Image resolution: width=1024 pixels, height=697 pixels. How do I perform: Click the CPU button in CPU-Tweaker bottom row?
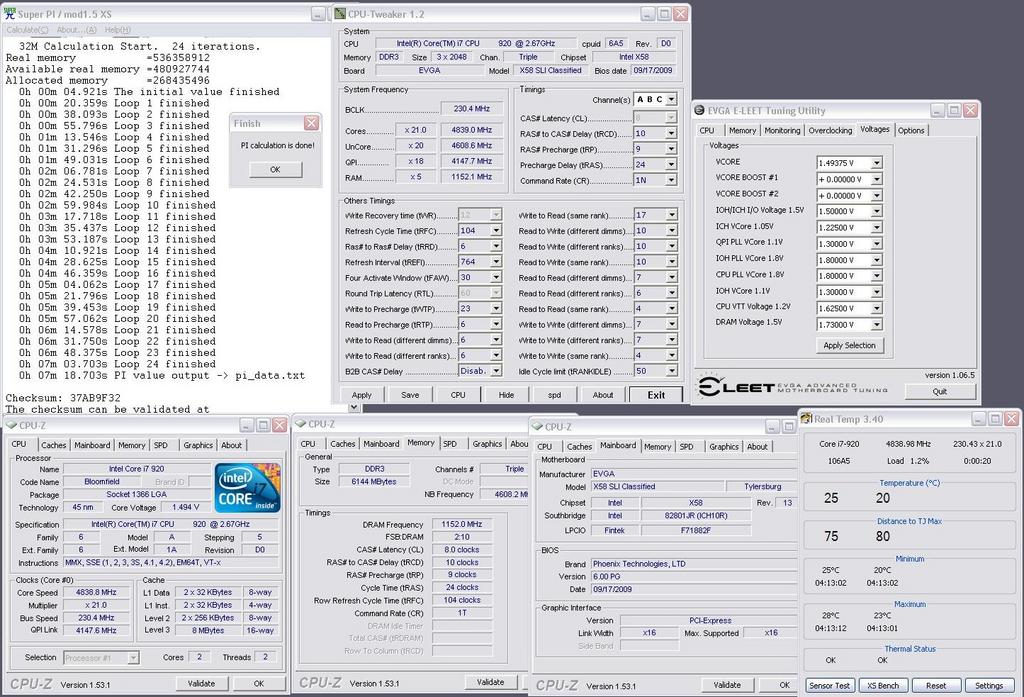click(x=458, y=395)
